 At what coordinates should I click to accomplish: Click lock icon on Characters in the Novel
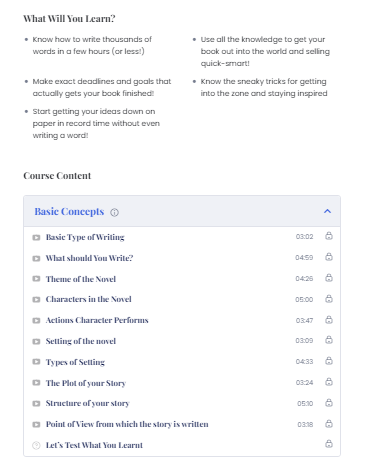(x=329, y=299)
